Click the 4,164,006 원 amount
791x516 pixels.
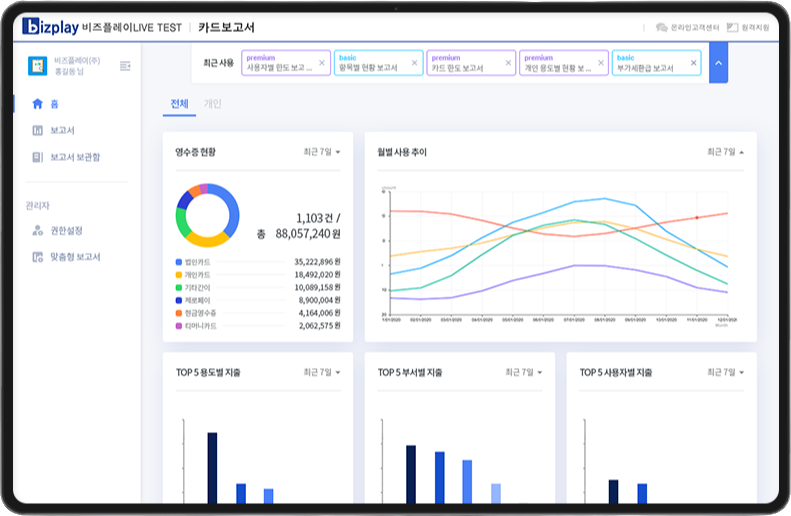(319, 313)
